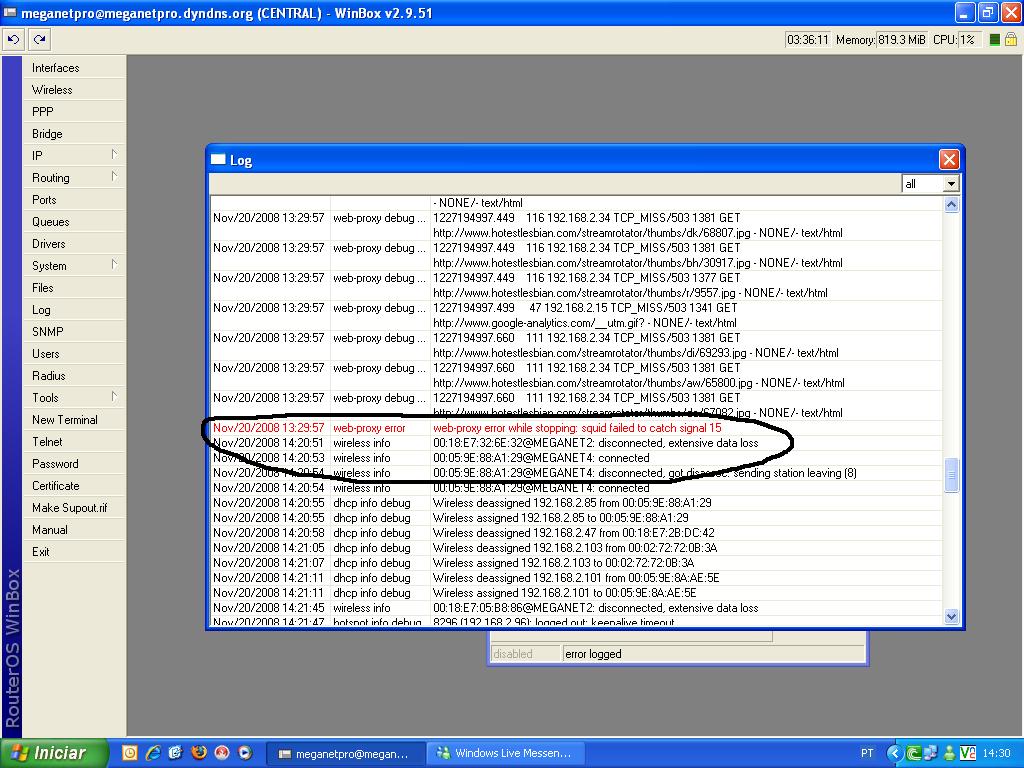Open Users in the sidebar
This screenshot has height=768, width=1024.
click(74, 354)
